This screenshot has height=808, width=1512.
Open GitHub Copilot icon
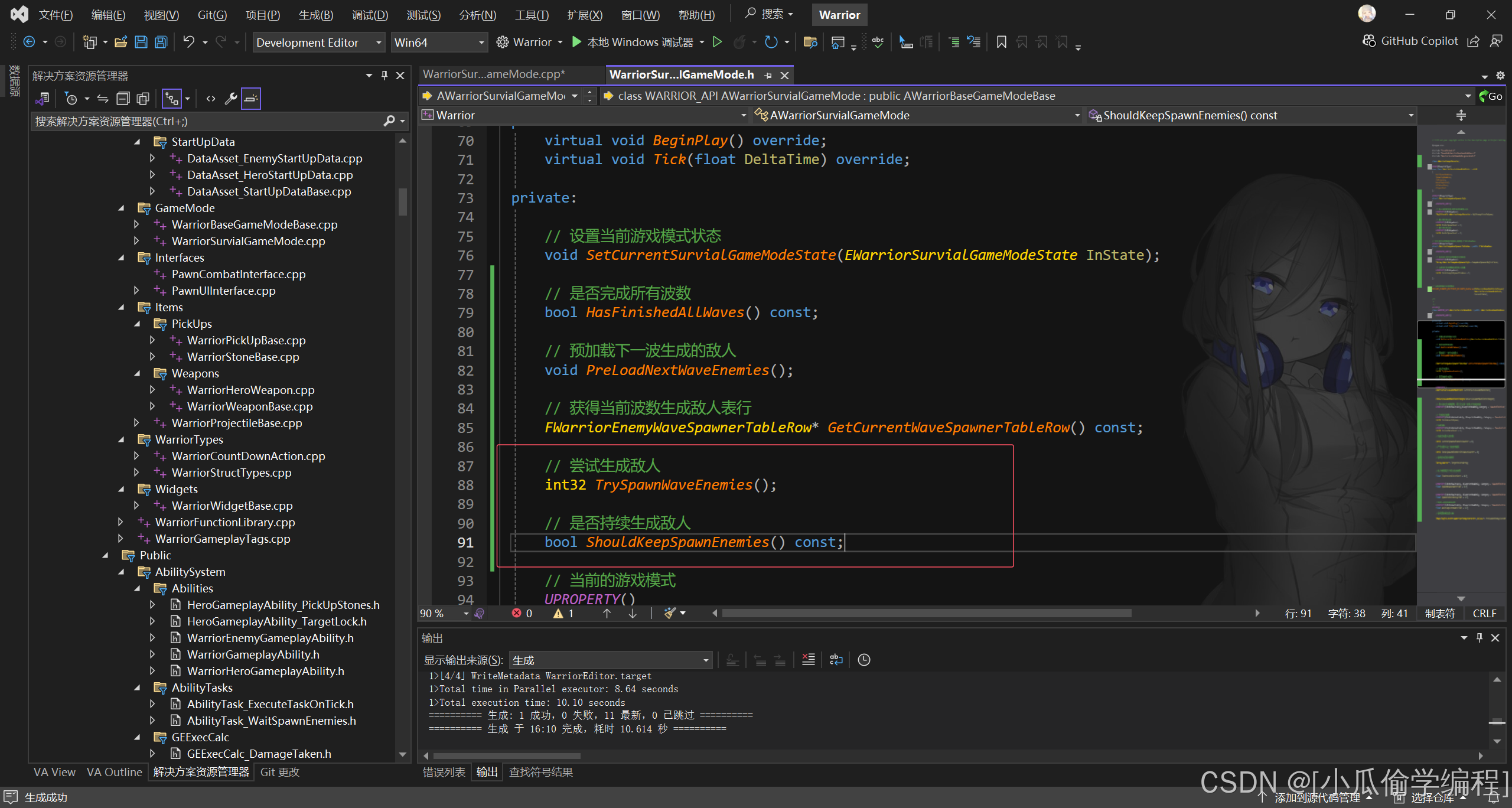click(x=1369, y=41)
